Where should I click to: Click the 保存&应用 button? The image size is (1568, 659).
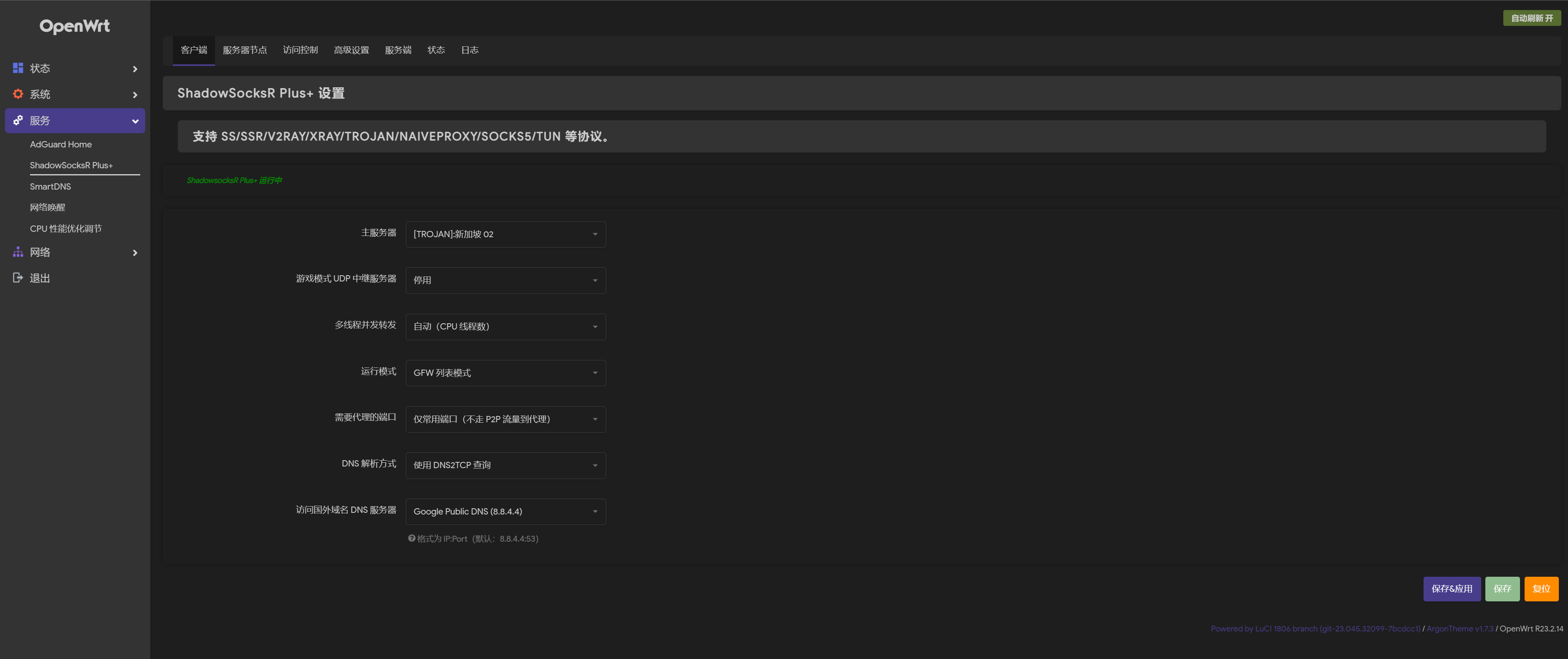(x=1451, y=589)
